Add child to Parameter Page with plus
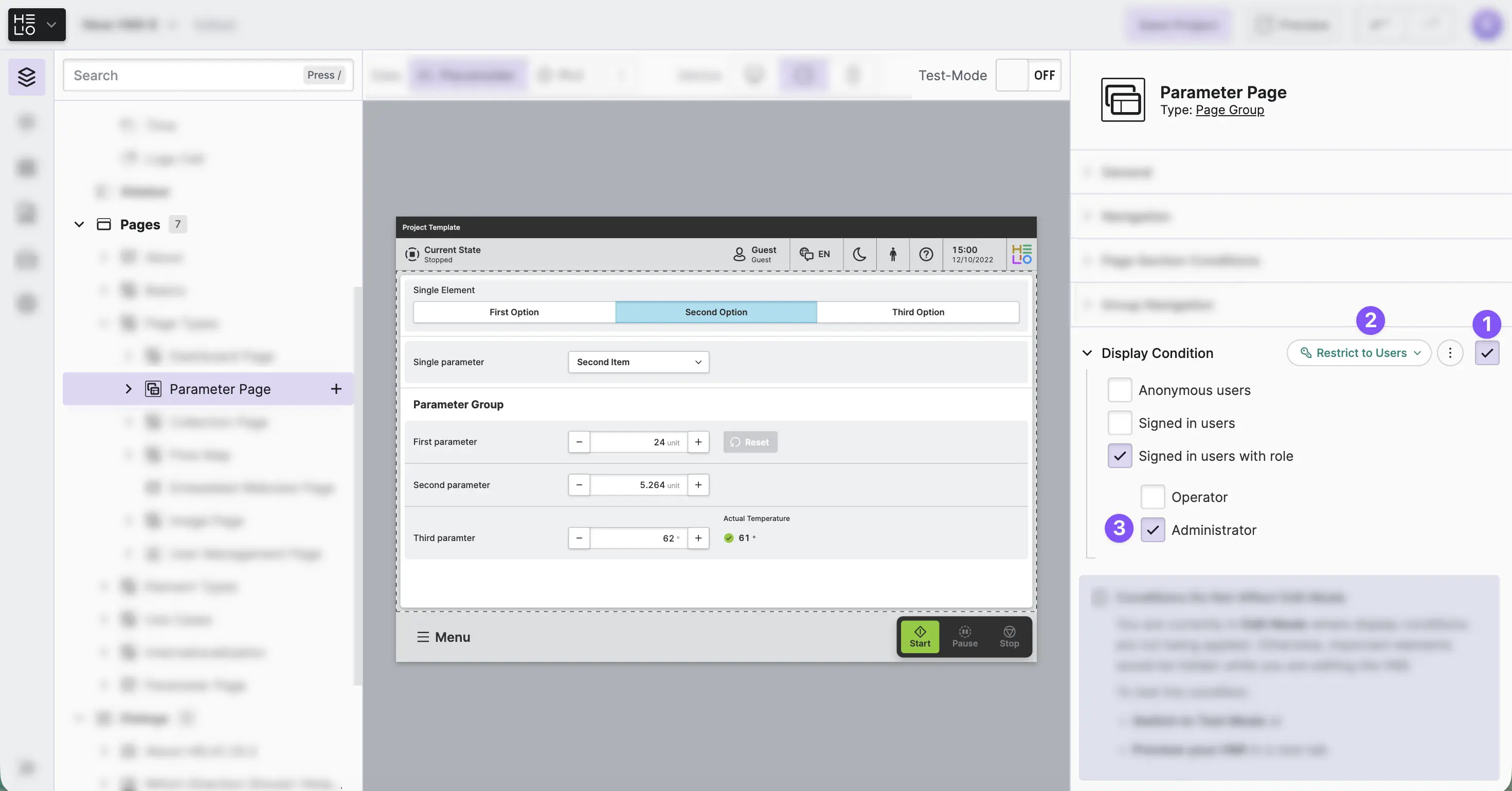The width and height of the screenshot is (1512, 791). (336, 388)
